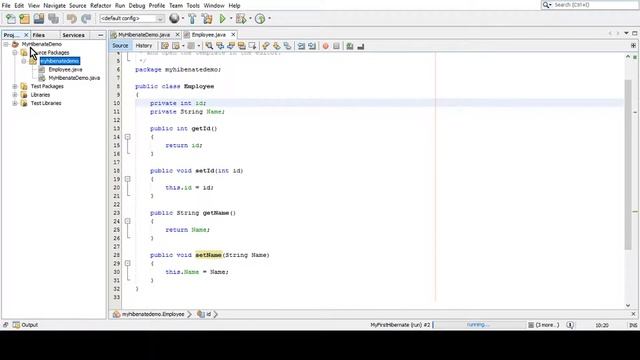Image resolution: width=640 pixels, height=360 pixels.
Task: Click the Toggle Highlight Search icon
Action: 242,46
